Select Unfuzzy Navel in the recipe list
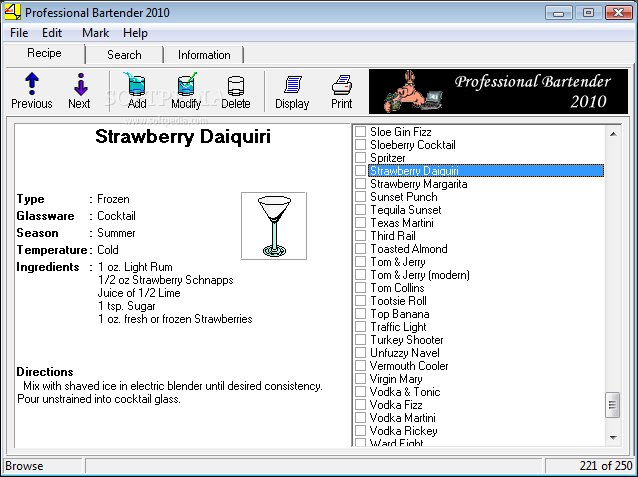 point(404,353)
